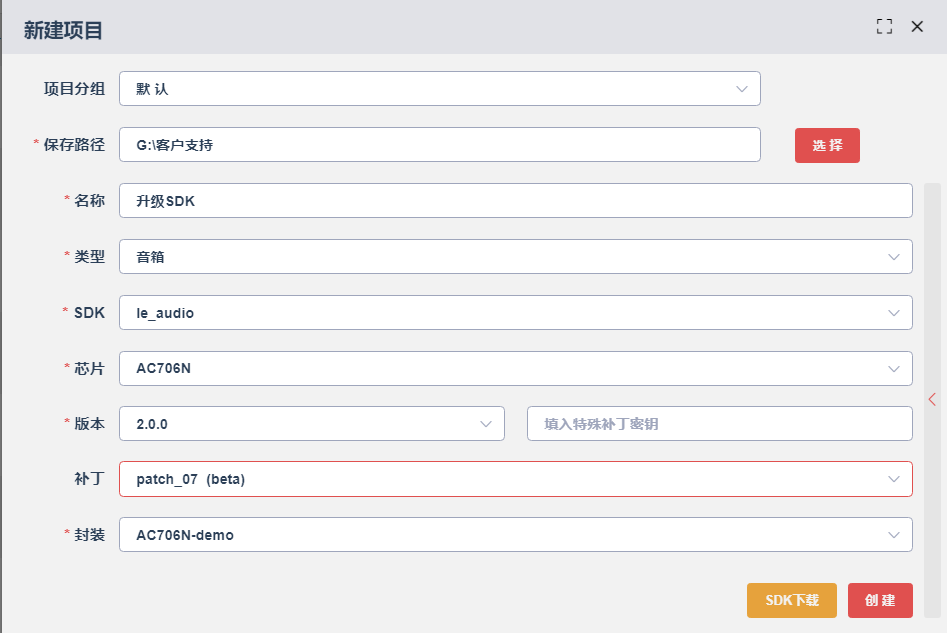Open the SDK dropdown showing le_audio
Image resolution: width=947 pixels, height=633 pixels.
516,313
